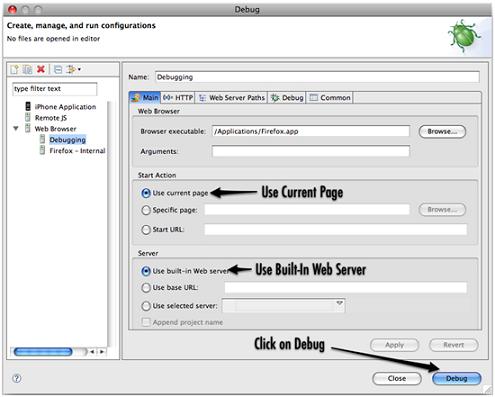Click the Arguments text field
The height and width of the screenshot is (397, 495).
tap(311, 151)
